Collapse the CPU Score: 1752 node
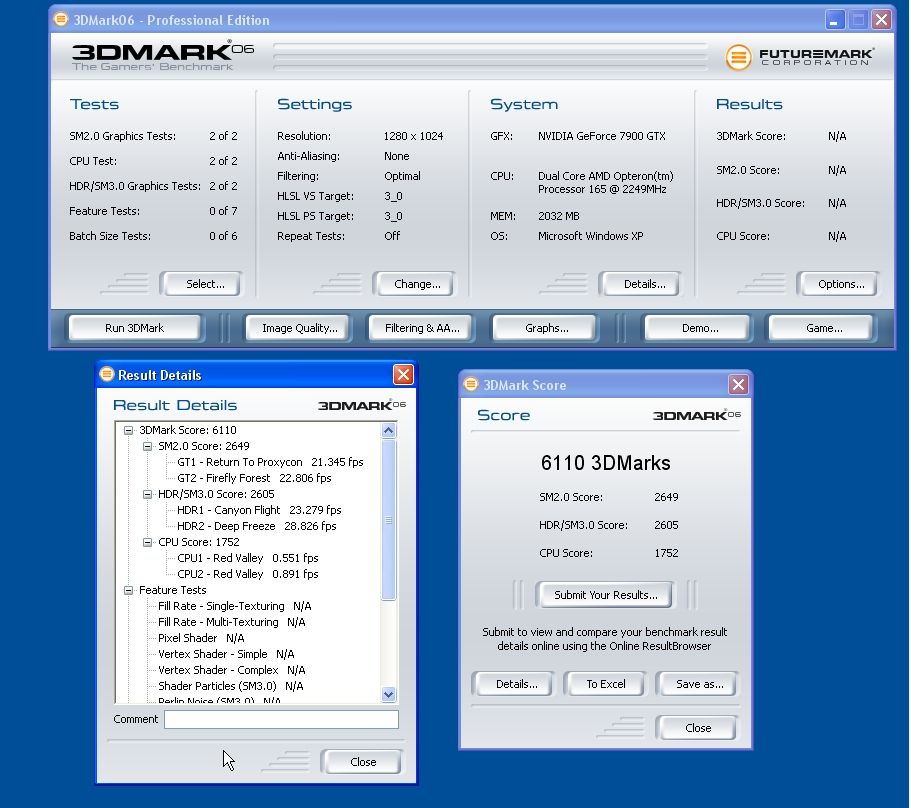The width and height of the screenshot is (911, 808). [148, 542]
